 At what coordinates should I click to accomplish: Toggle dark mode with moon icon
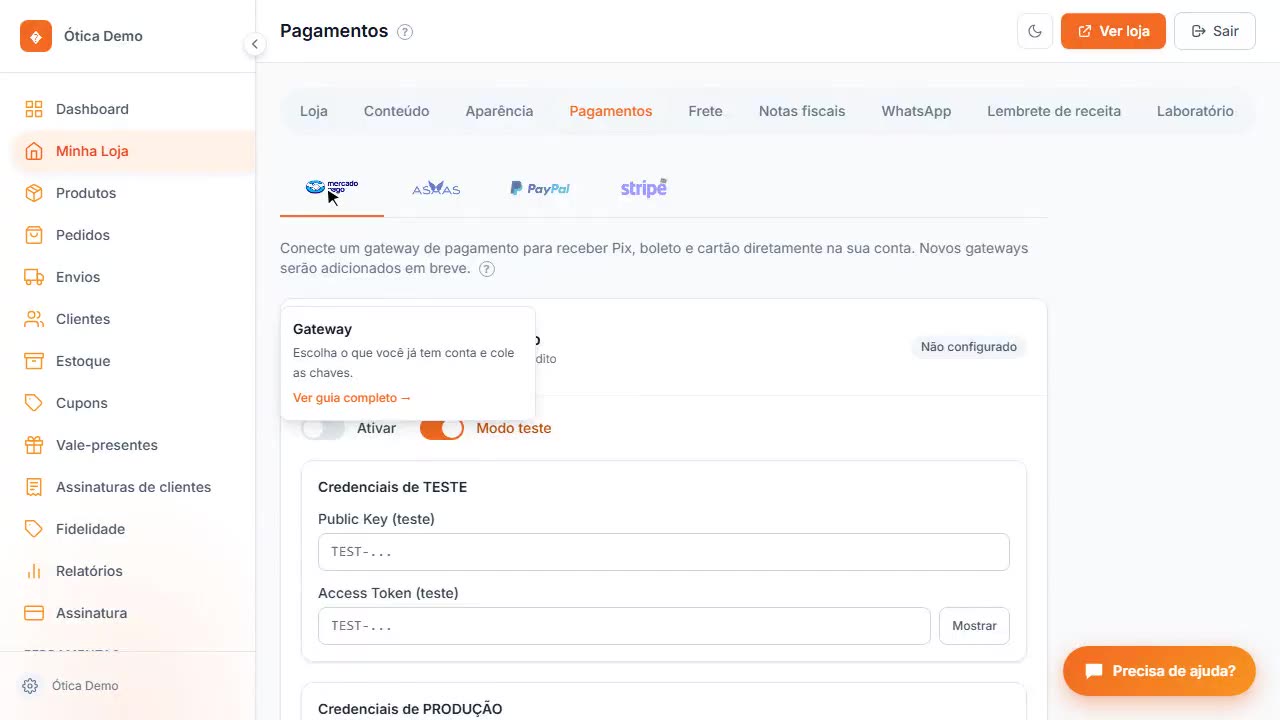[1035, 31]
